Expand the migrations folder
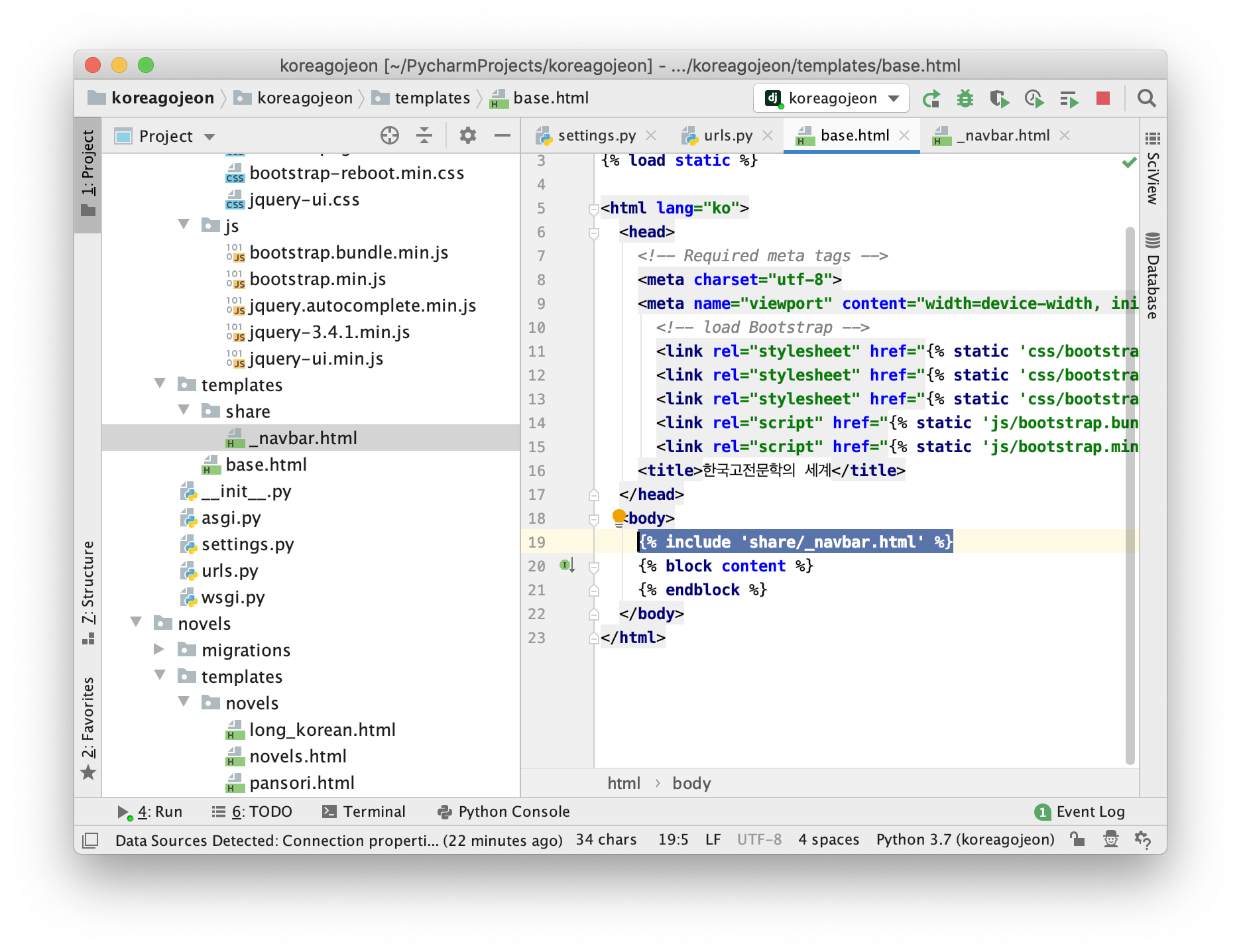This screenshot has width=1241, height=952. click(159, 649)
